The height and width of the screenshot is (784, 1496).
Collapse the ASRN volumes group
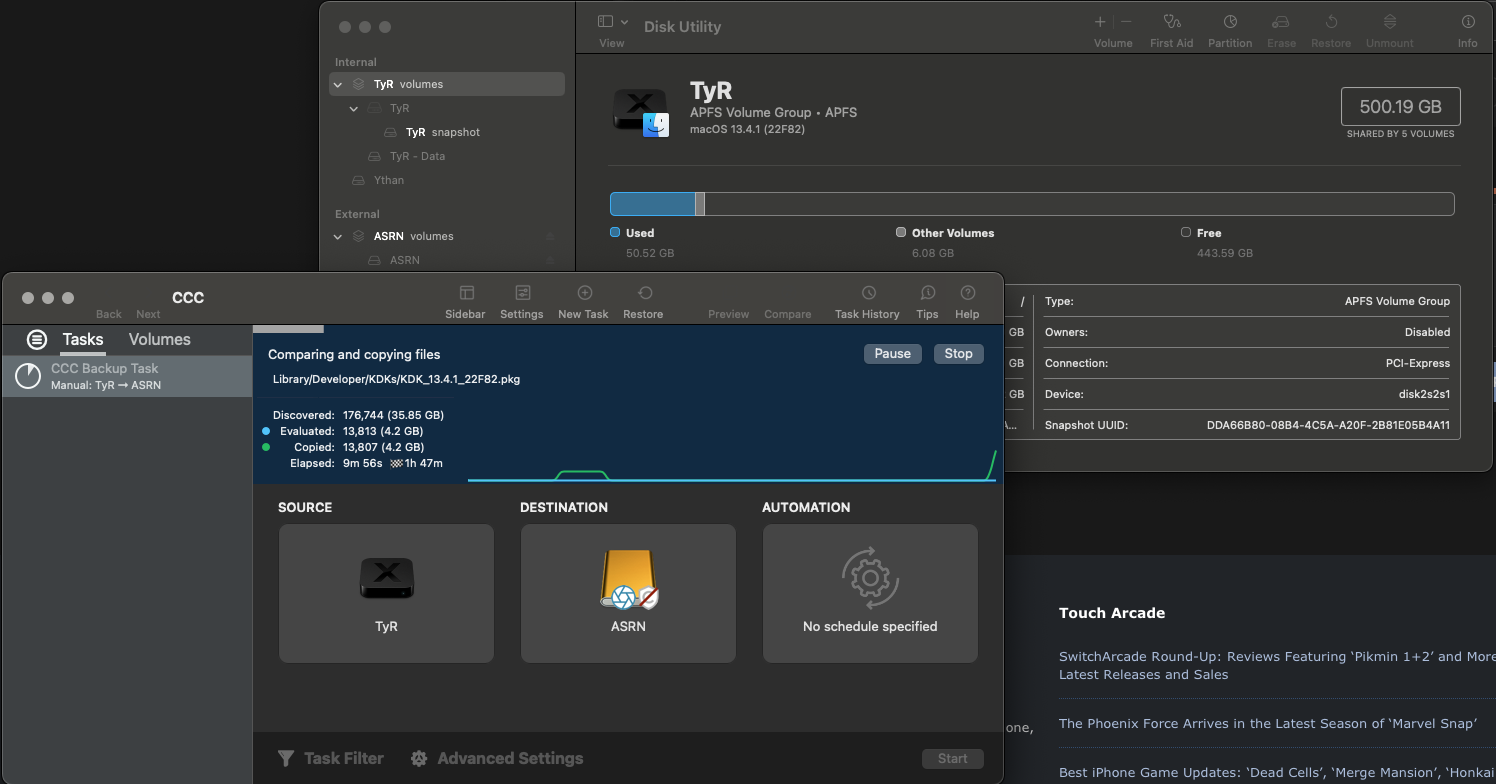coord(338,237)
